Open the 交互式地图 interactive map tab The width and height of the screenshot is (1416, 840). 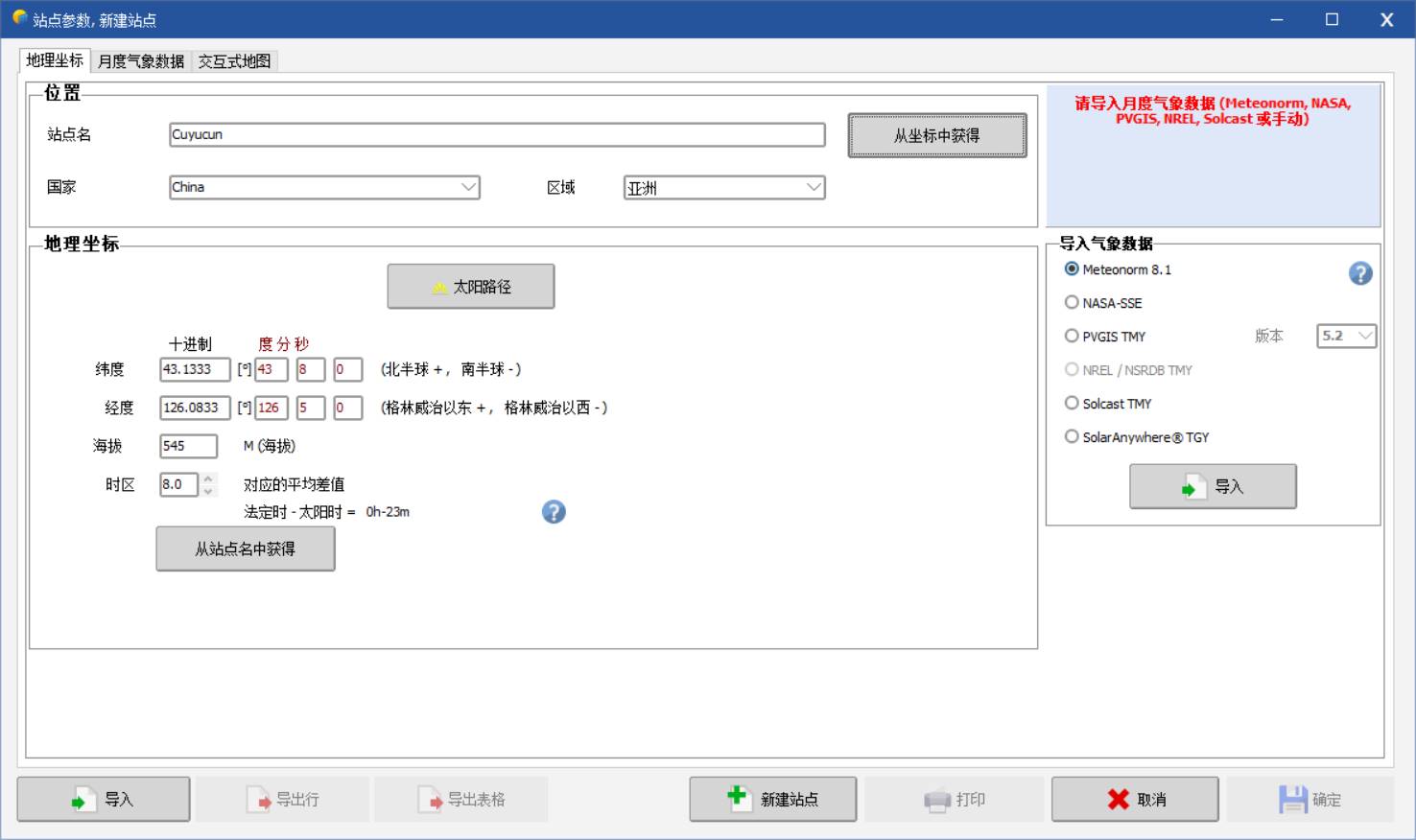pos(234,61)
